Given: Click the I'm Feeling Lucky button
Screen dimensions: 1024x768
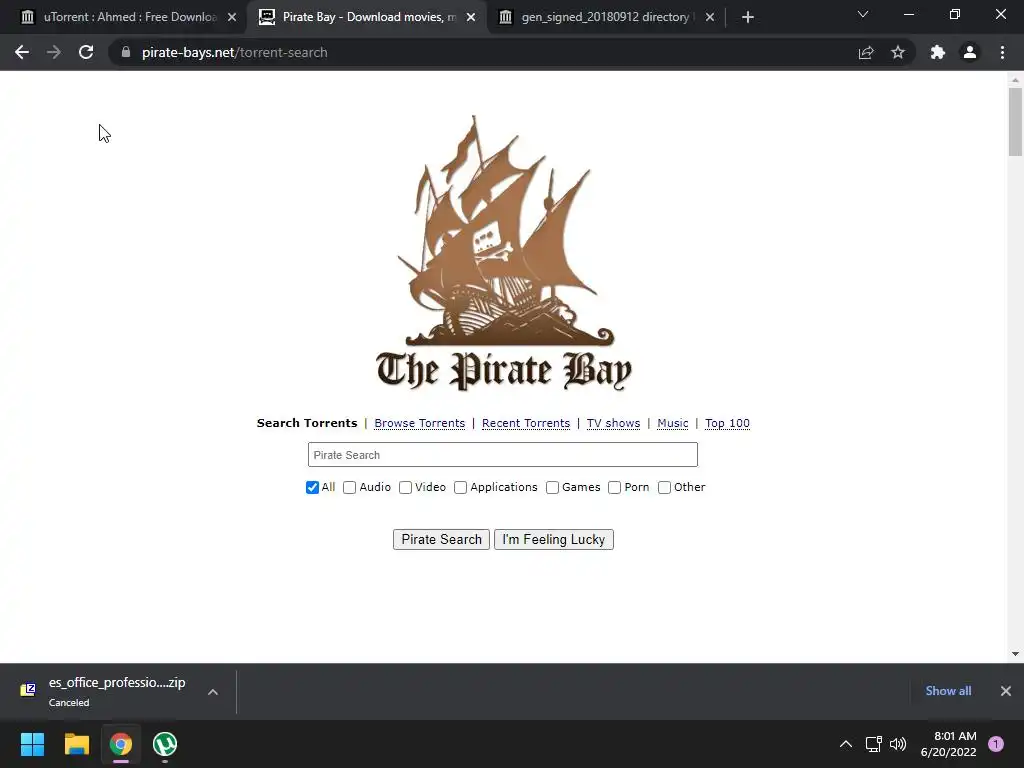Looking at the screenshot, I should tap(554, 539).
